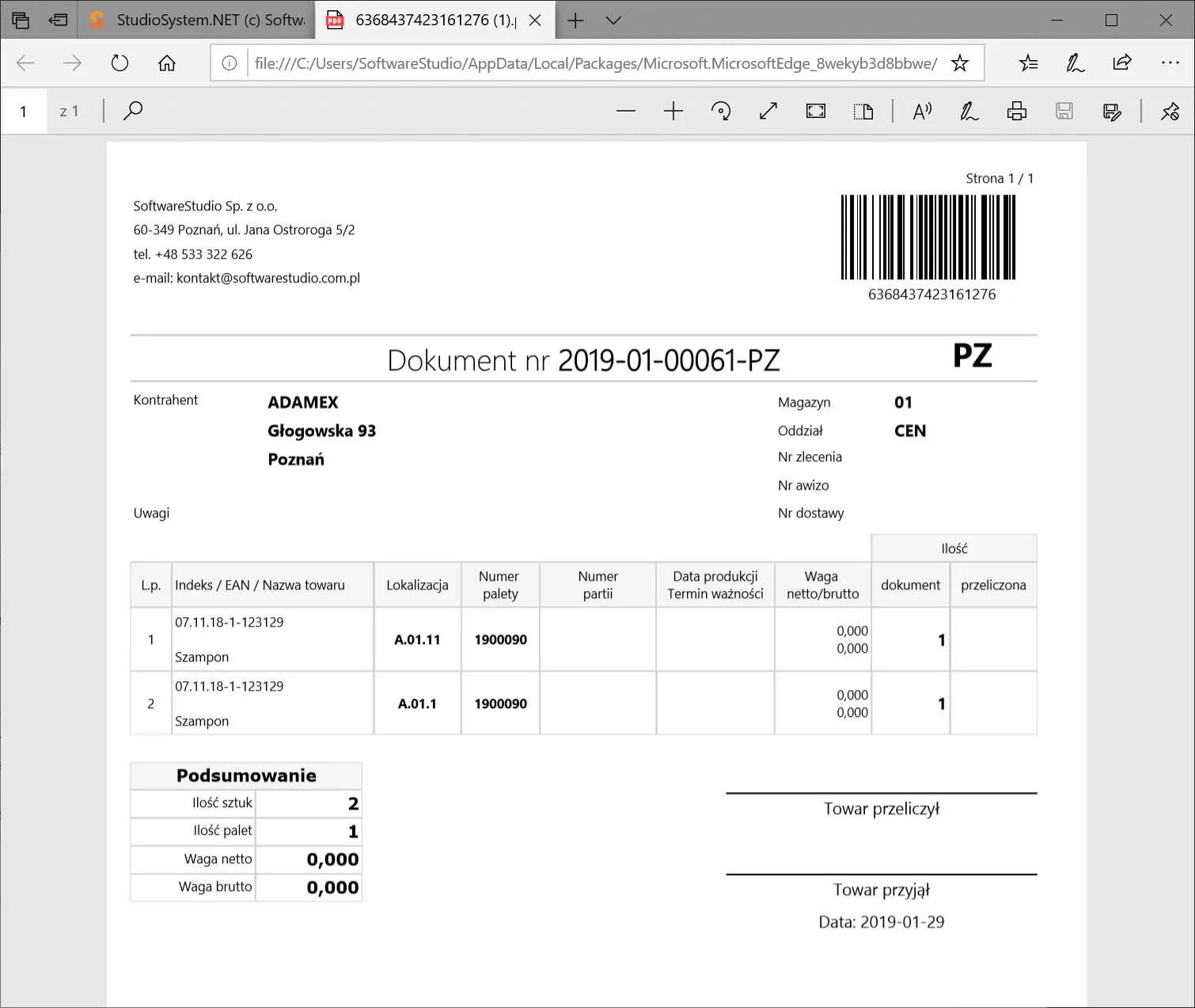Show tabs you've set aside
The image size is (1195, 1008).
pyautogui.click(x=21, y=20)
